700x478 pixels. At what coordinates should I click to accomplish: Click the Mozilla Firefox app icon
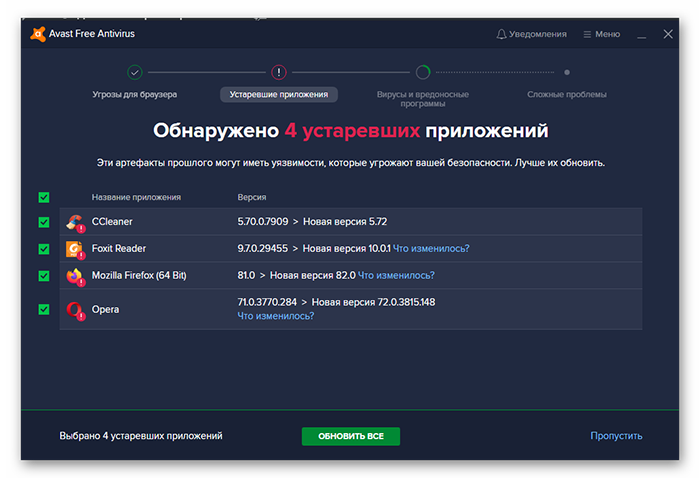click(75, 276)
